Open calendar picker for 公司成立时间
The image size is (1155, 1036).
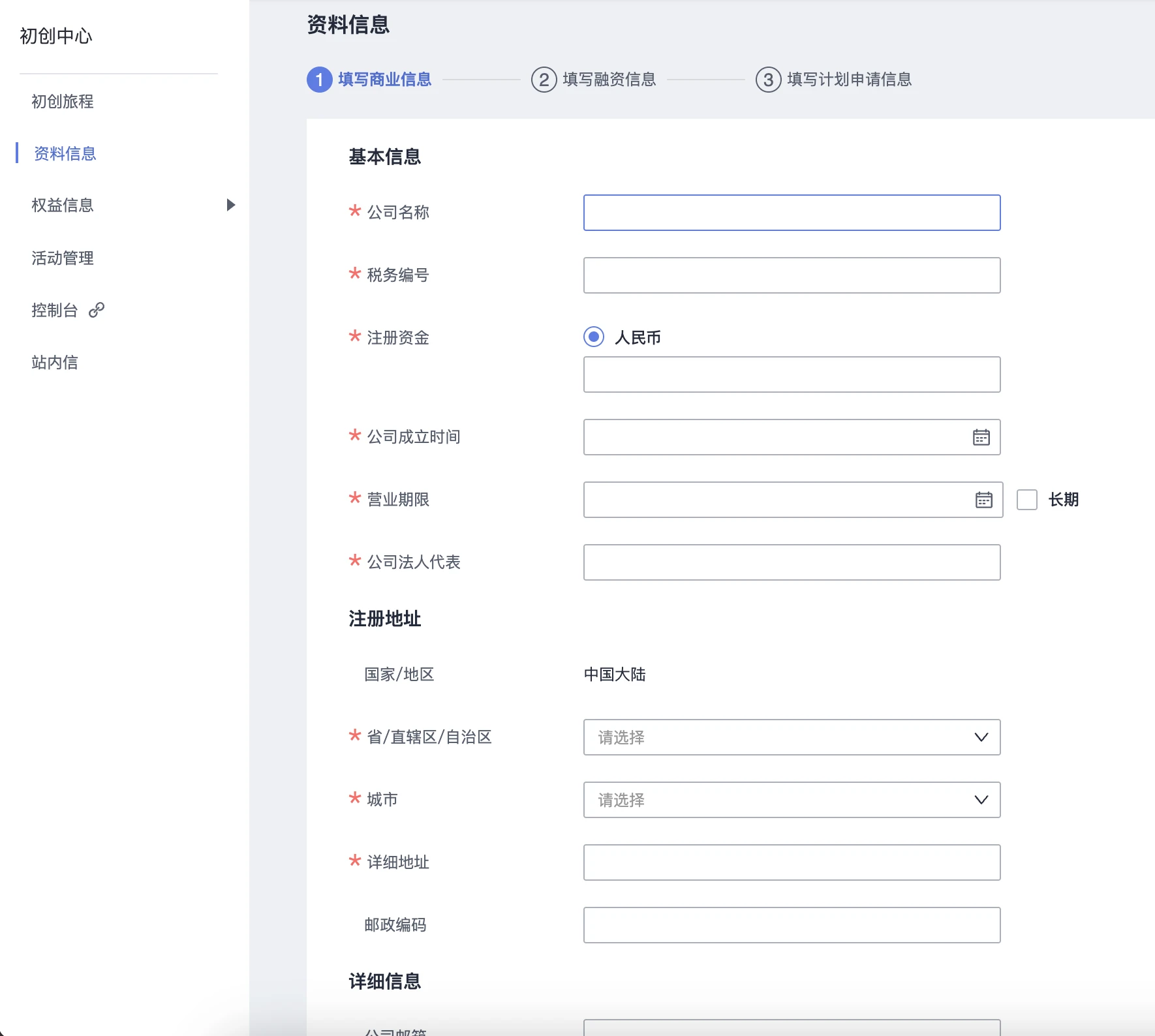(x=981, y=437)
